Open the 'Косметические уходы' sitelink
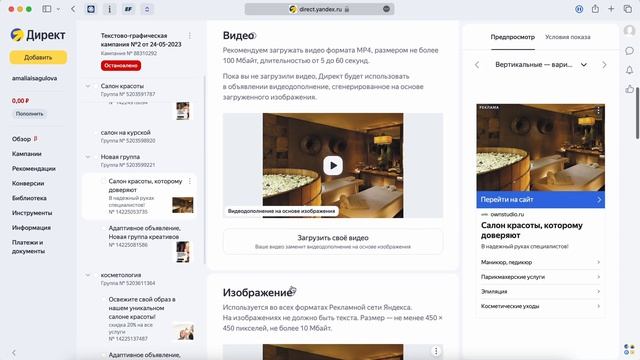 coord(540,306)
